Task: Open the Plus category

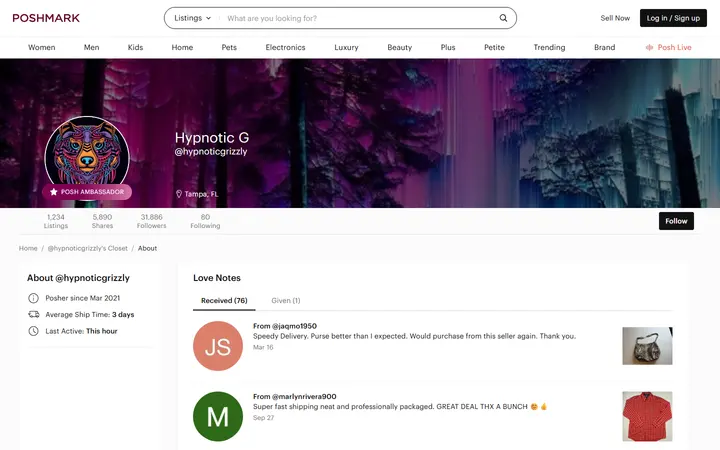Action: click(x=448, y=47)
